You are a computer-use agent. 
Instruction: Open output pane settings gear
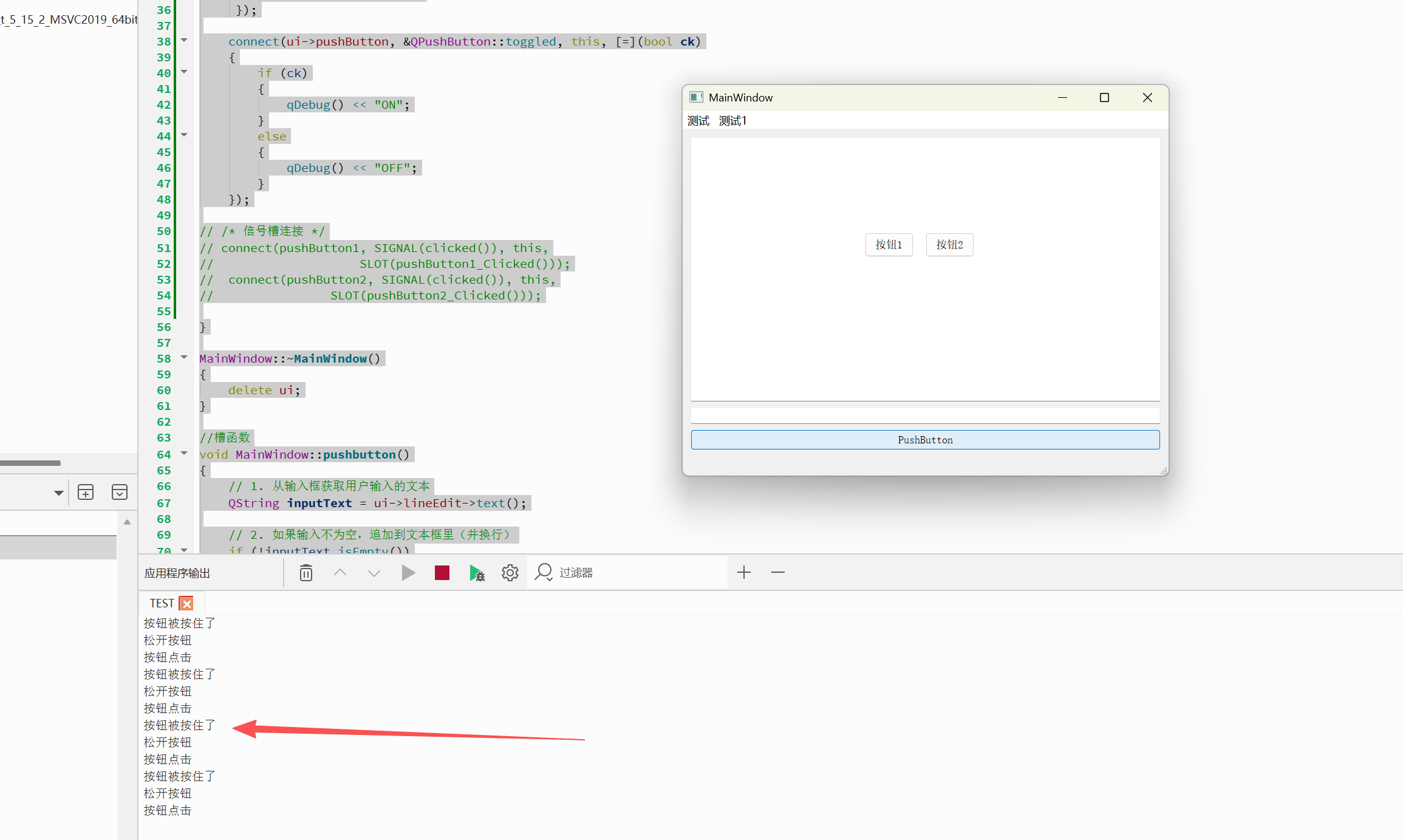click(510, 573)
